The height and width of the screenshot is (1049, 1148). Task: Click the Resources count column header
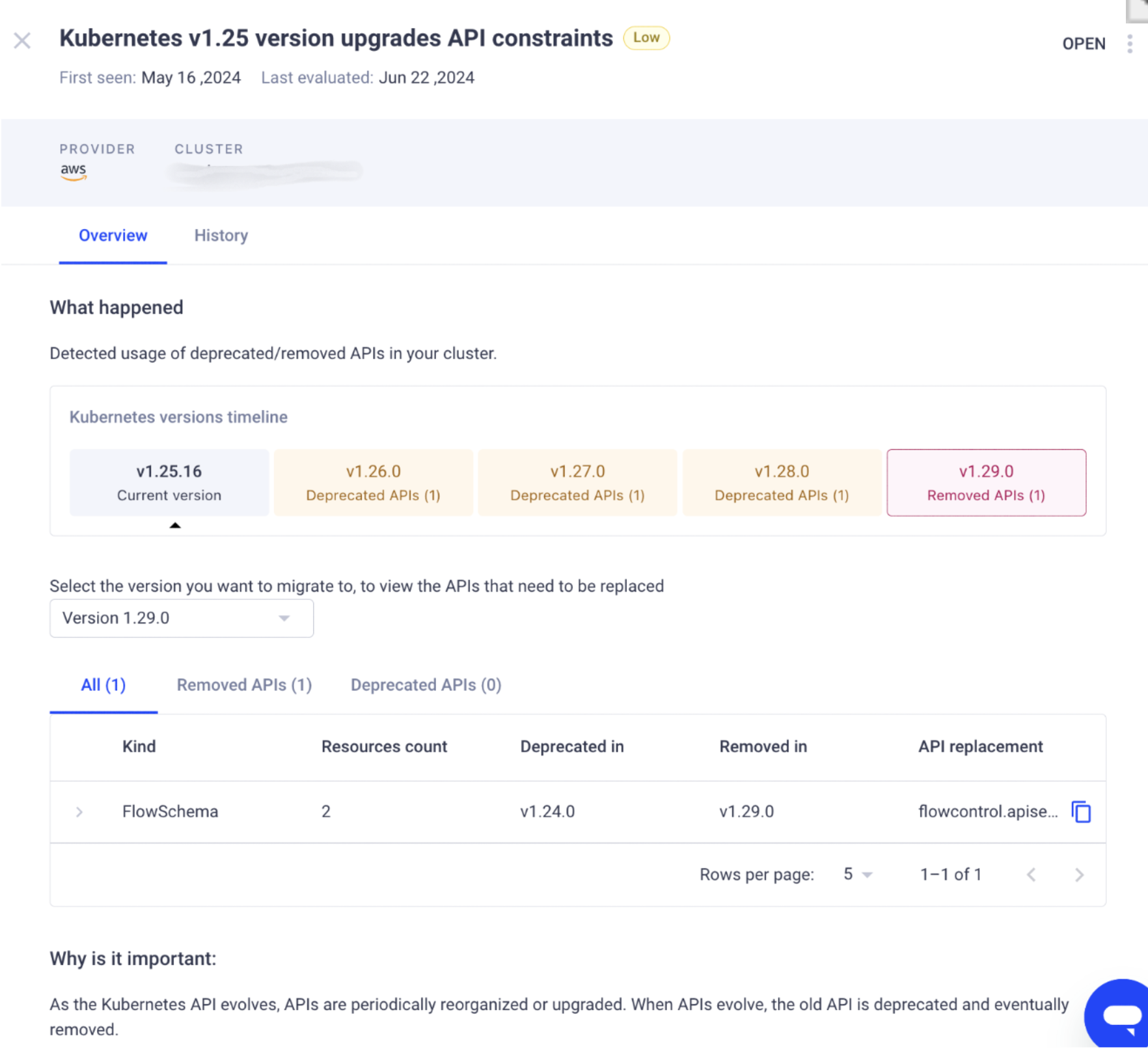384,746
